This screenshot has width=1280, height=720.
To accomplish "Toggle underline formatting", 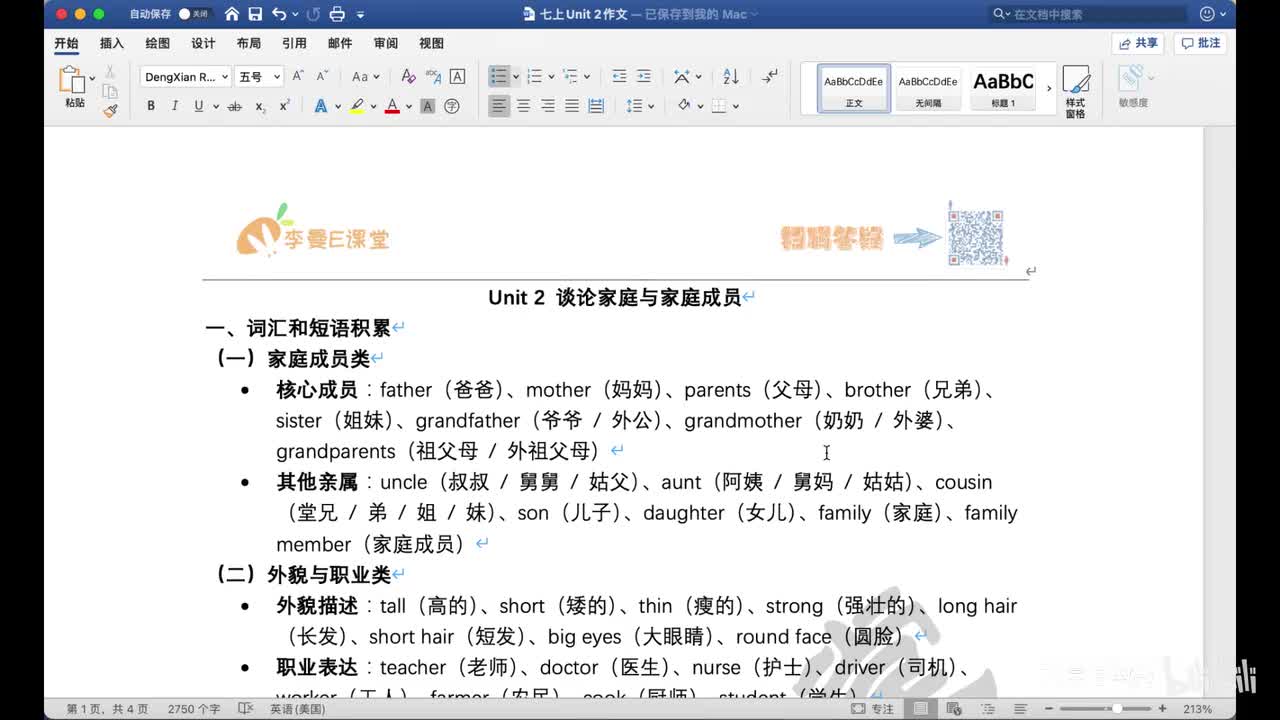I will click(x=199, y=106).
